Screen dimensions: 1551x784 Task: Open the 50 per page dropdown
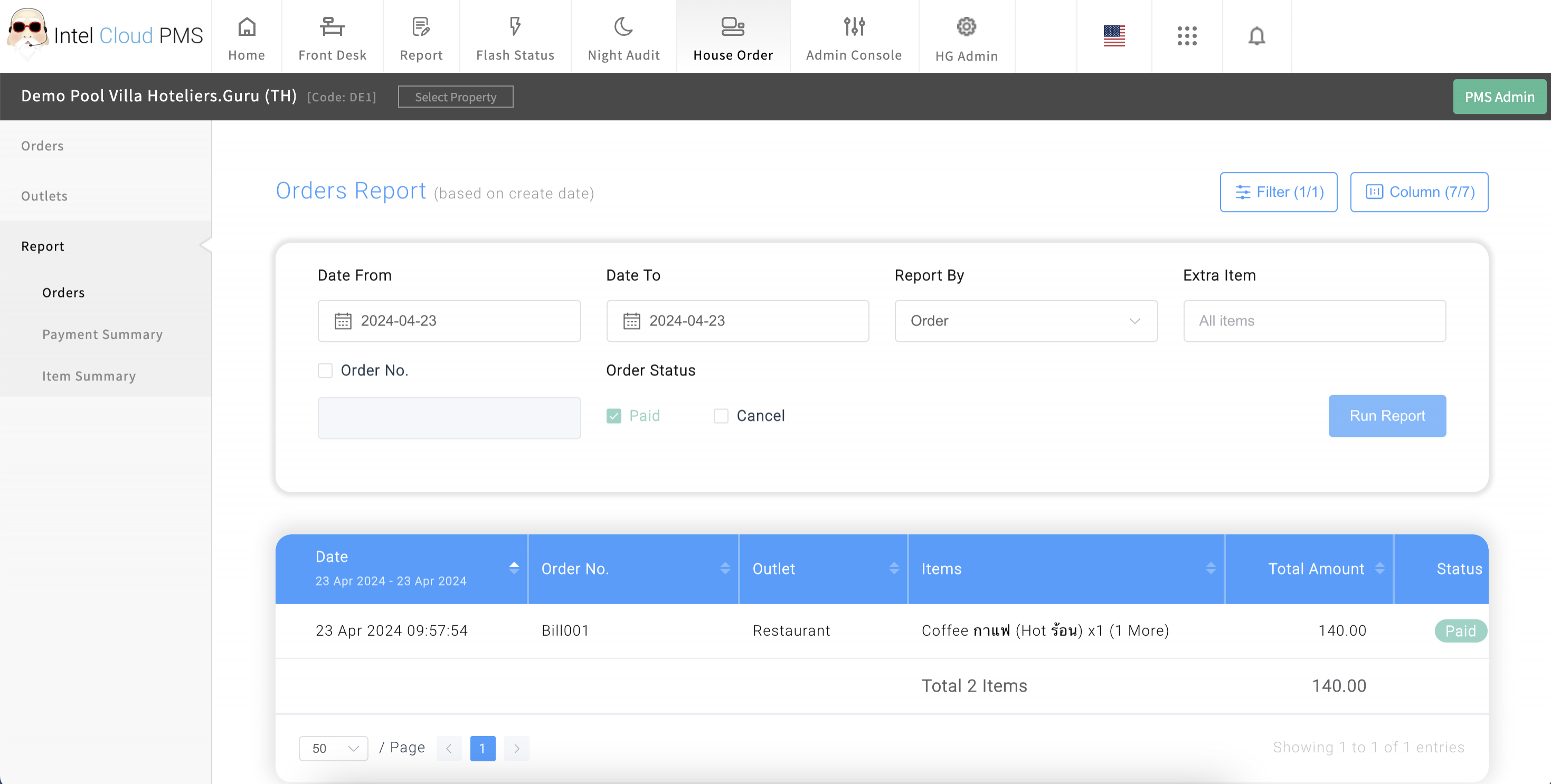click(334, 748)
